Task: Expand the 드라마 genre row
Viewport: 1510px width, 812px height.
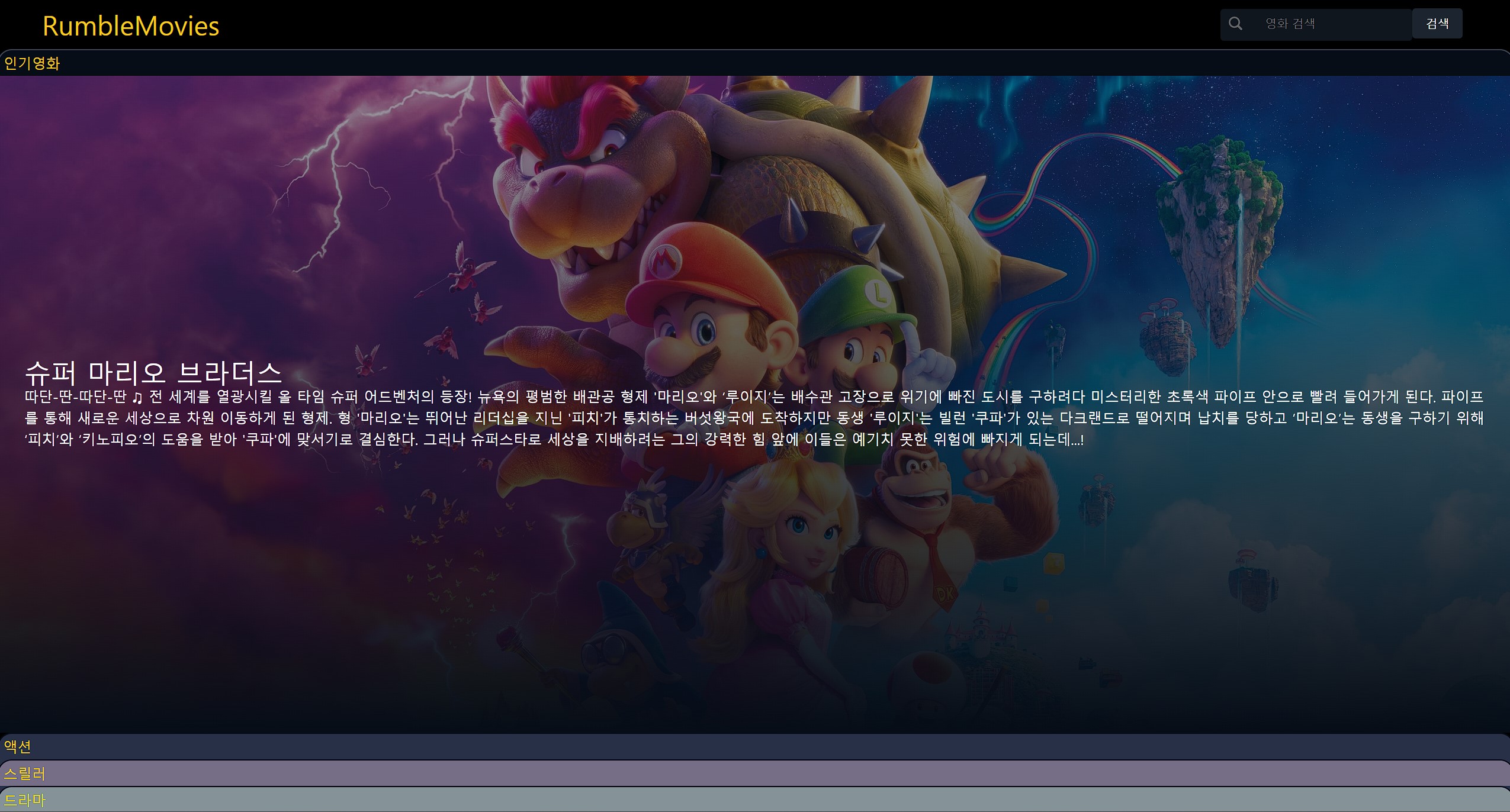Action: (x=25, y=800)
